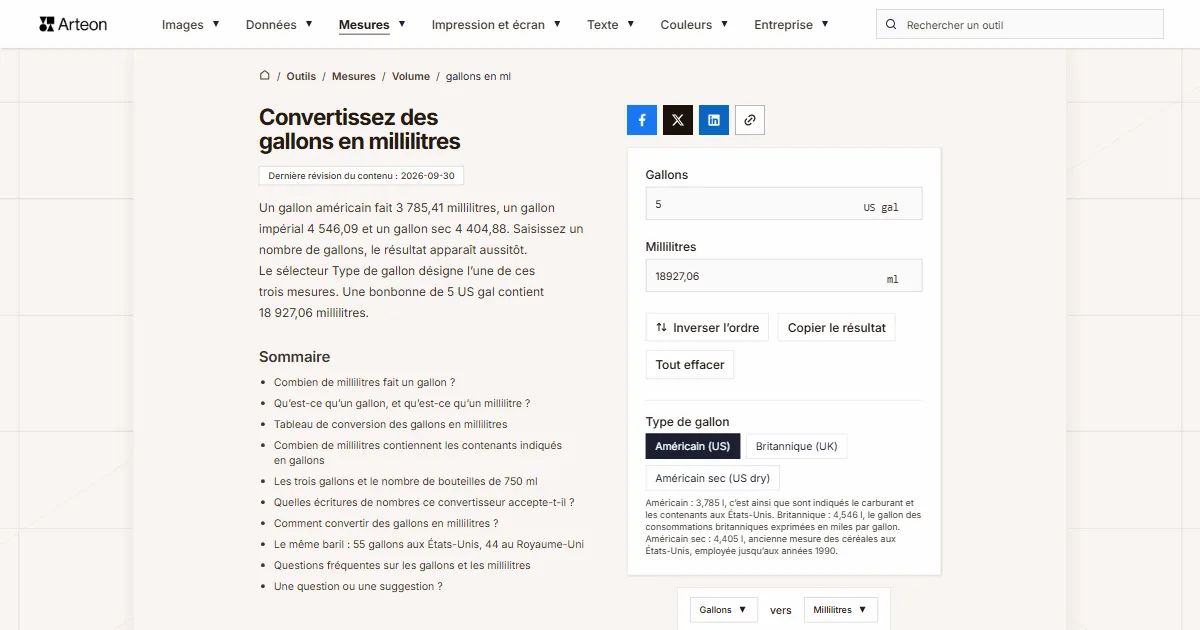The height and width of the screenshot is (630, 1200).
Task: Click Tout effacer button
Action: 690,365
